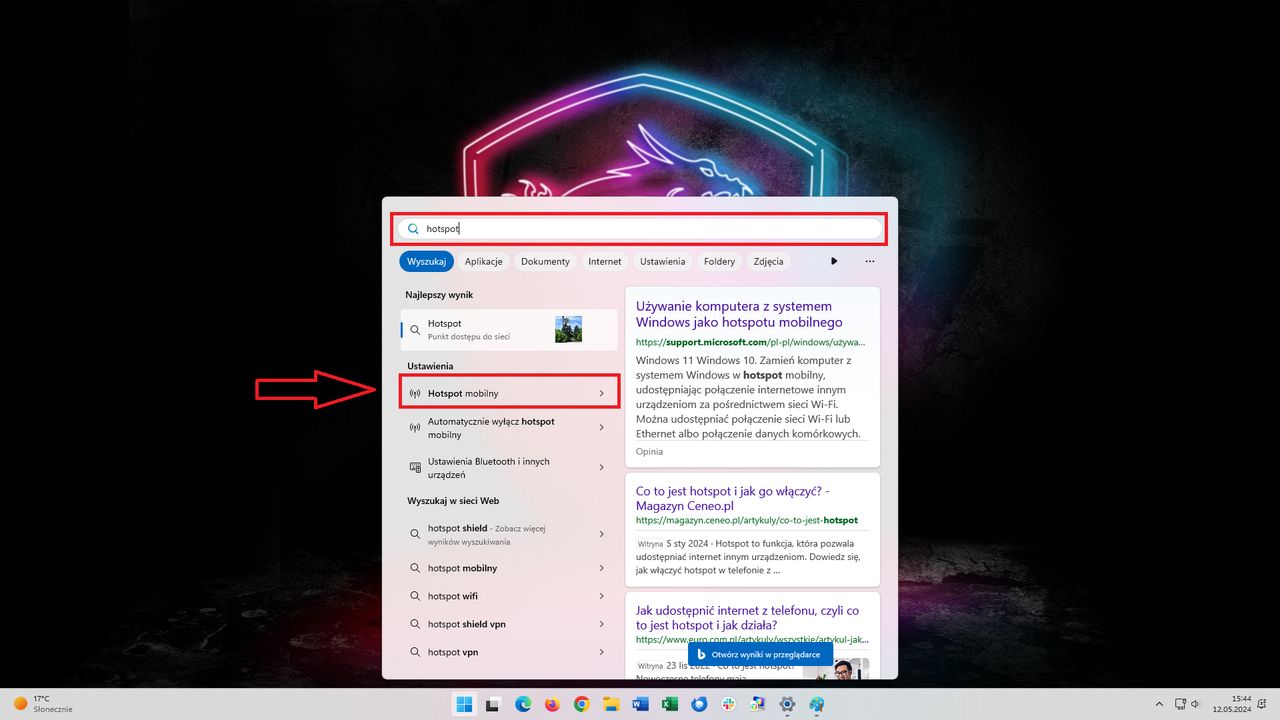
Task: Launch Firefox from the taskbar
Action: [x=552, y=704]
